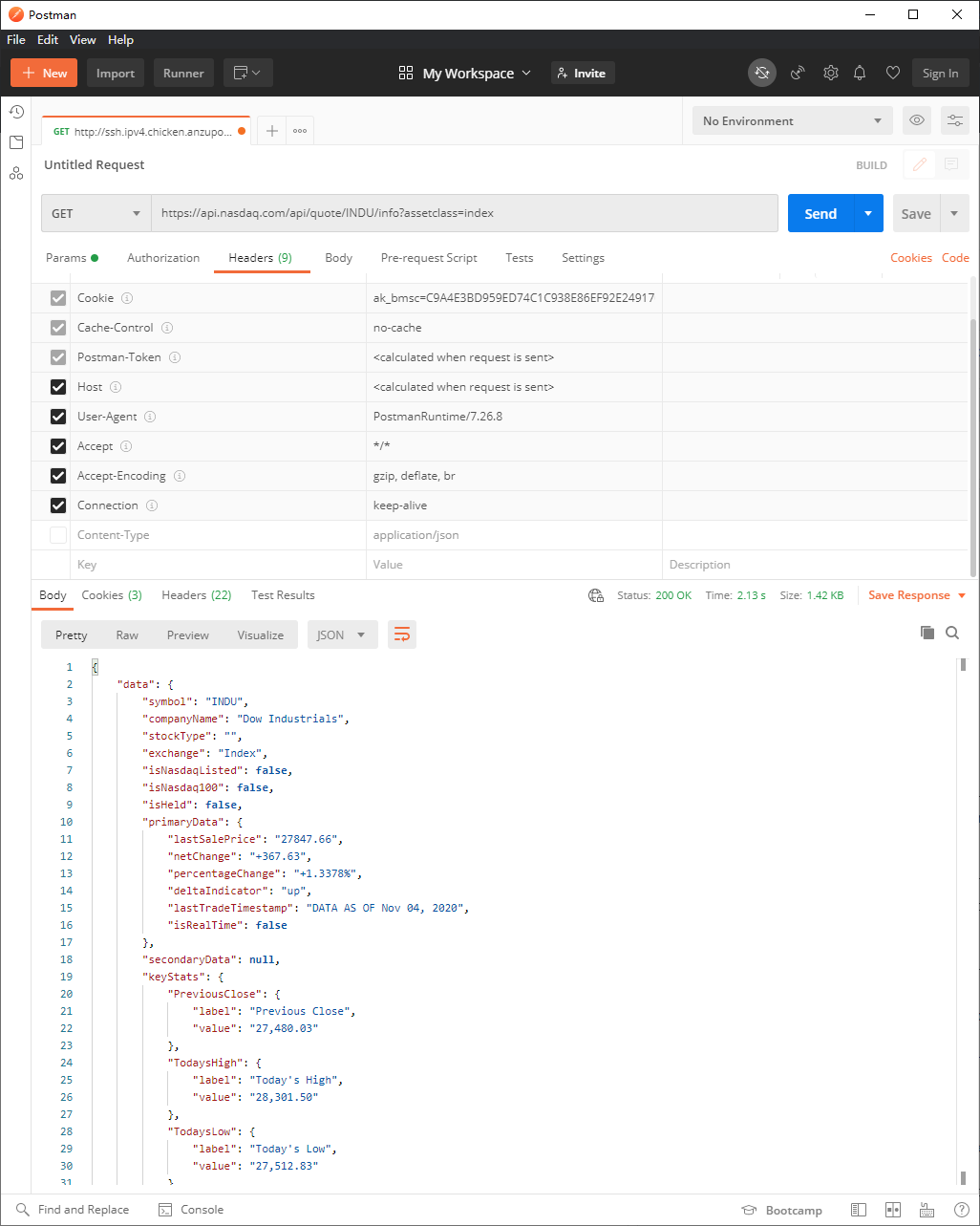Click the response body vertical scrollbar

tap(963, 922)
